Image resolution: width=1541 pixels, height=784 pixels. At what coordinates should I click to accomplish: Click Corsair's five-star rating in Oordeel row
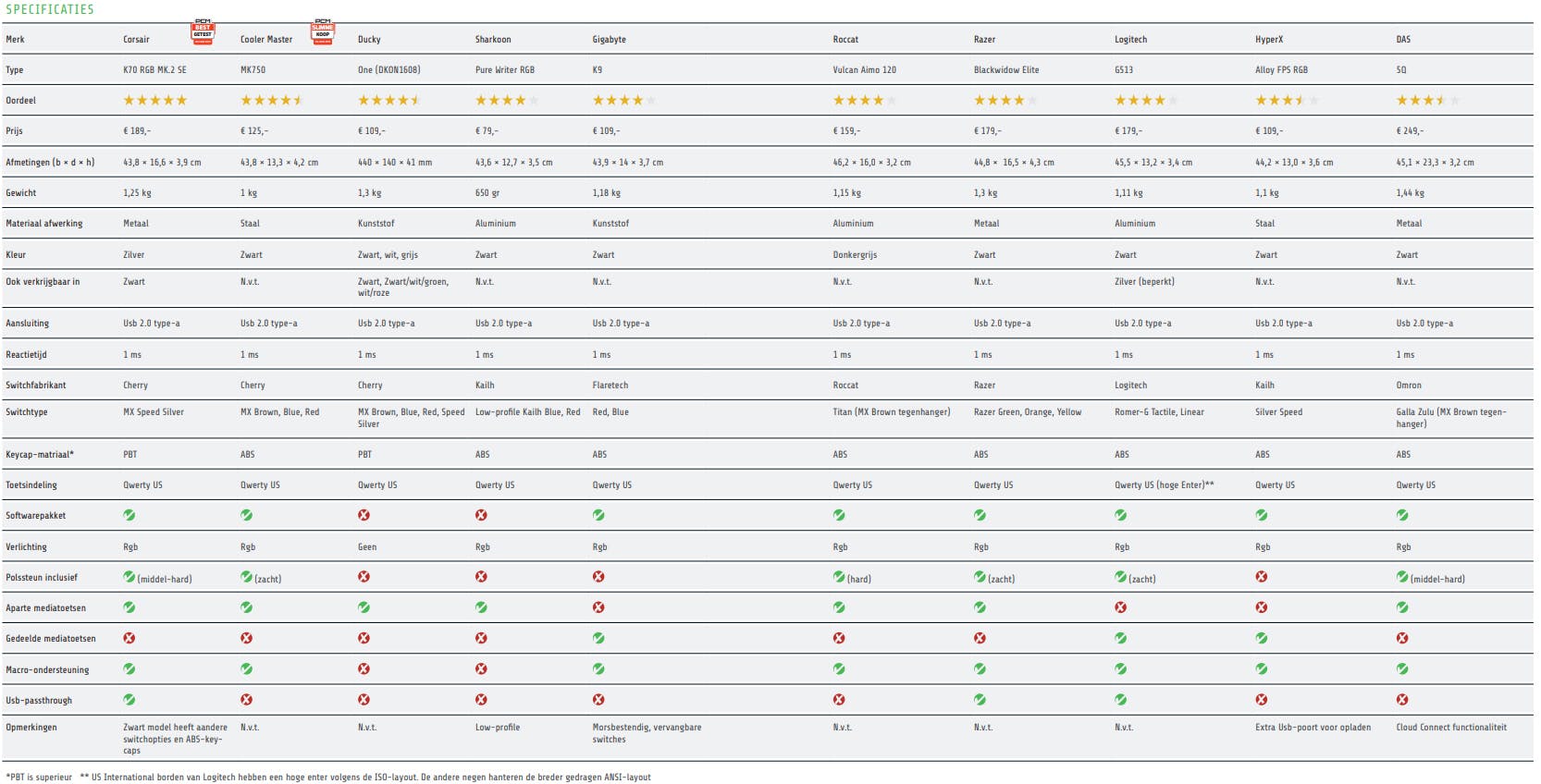click(155, 100)
